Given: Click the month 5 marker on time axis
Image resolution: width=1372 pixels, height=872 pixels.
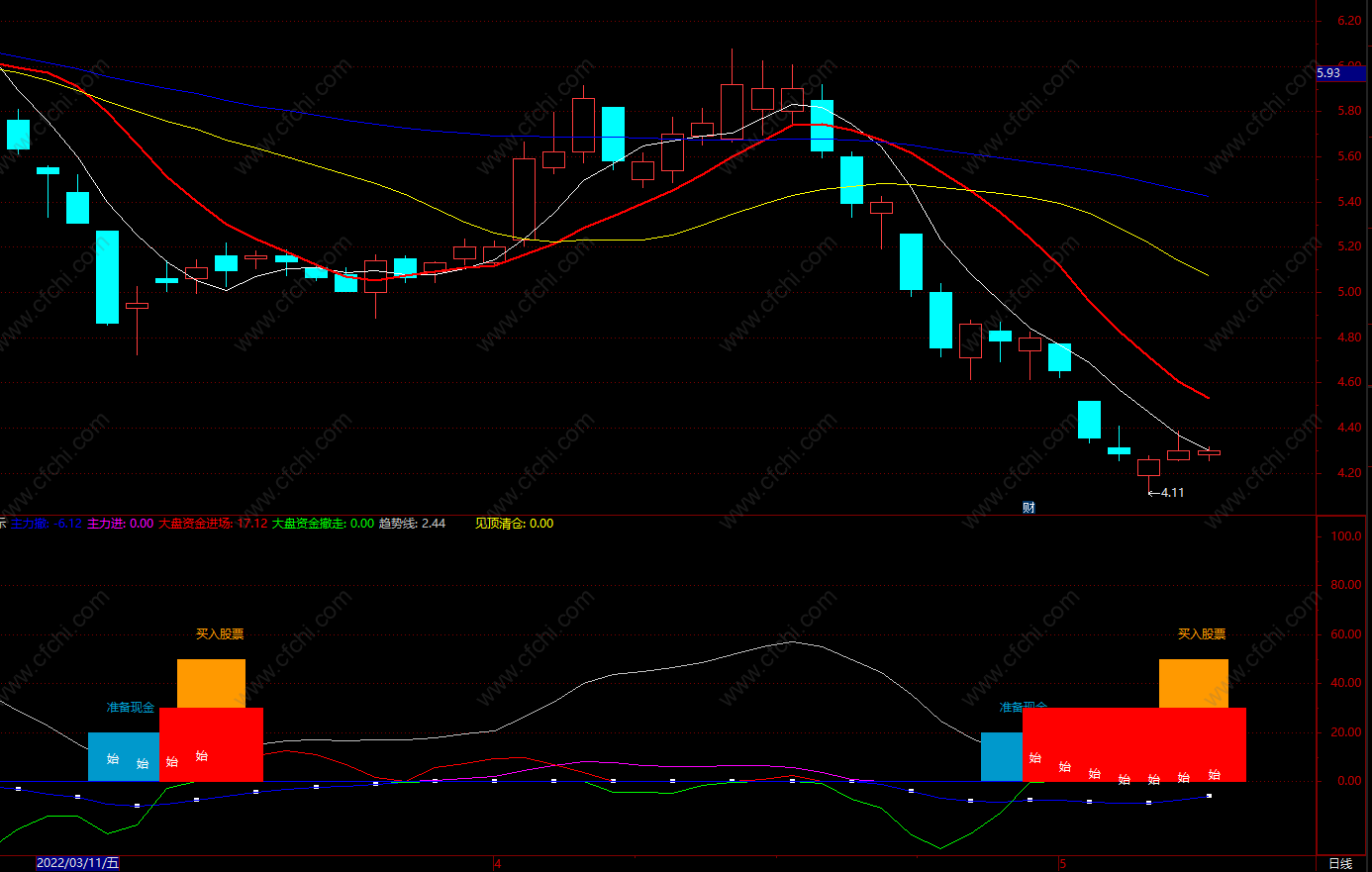Looking at the screenshot, I should 1063,864.
